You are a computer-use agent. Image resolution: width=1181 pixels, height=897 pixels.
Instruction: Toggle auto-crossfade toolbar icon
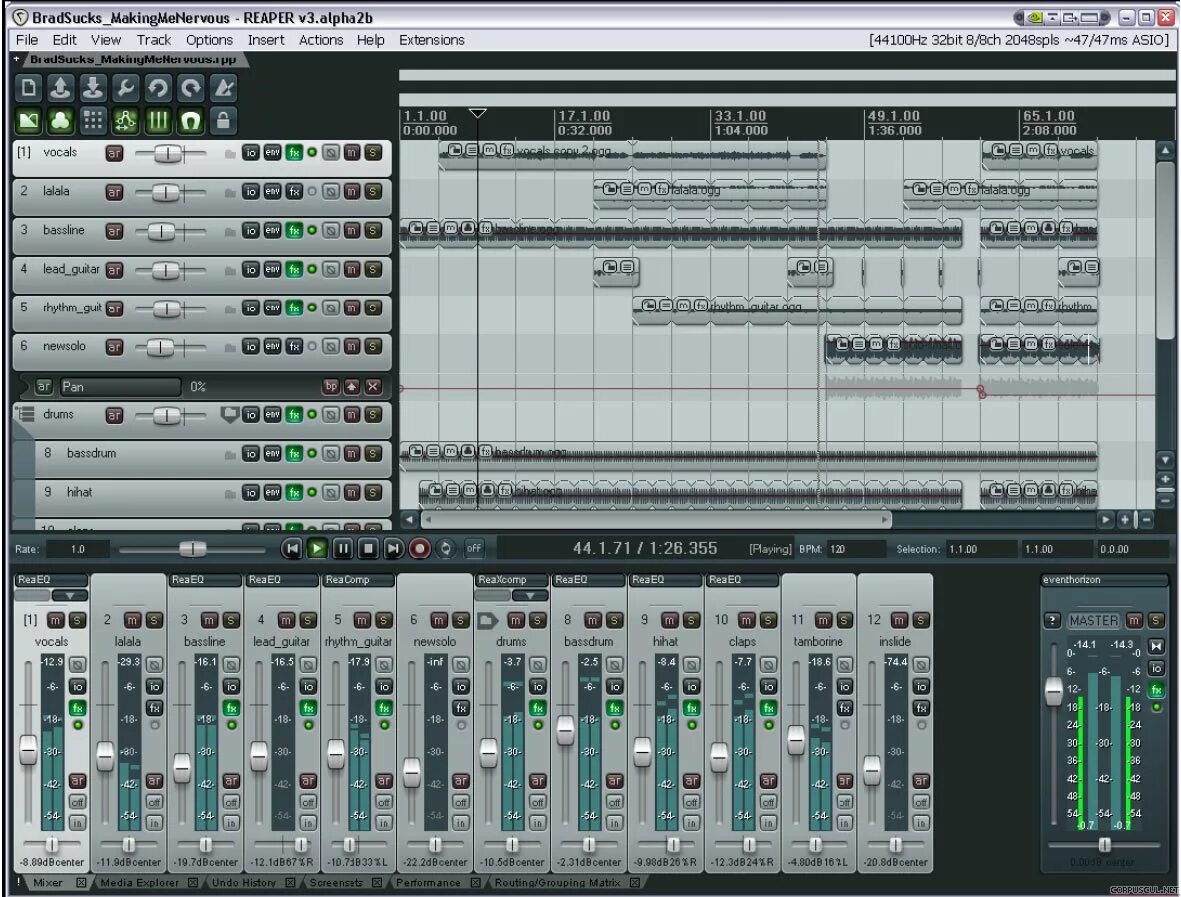(x=29, y=121)
